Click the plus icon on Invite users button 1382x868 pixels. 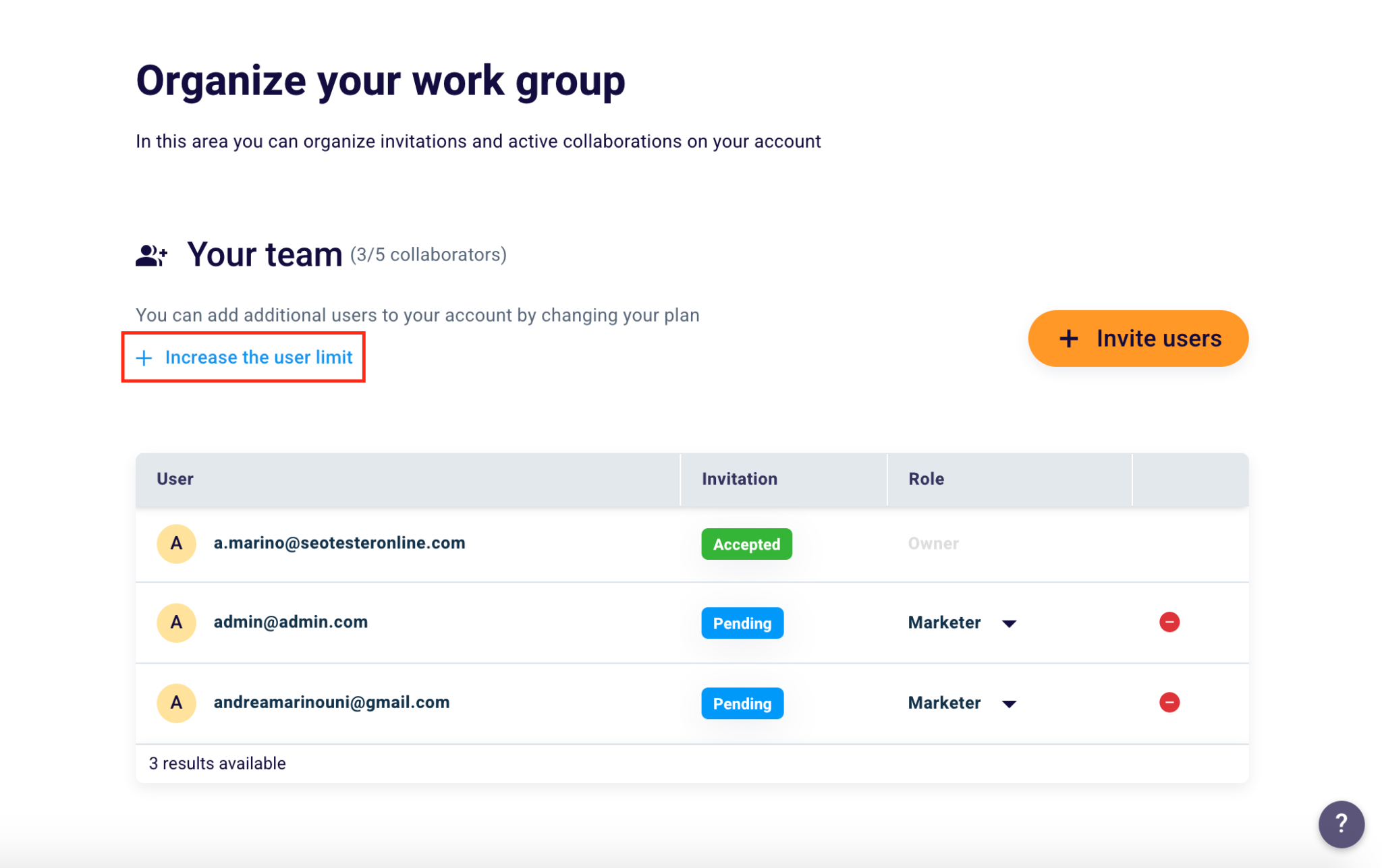[1070, 339]
